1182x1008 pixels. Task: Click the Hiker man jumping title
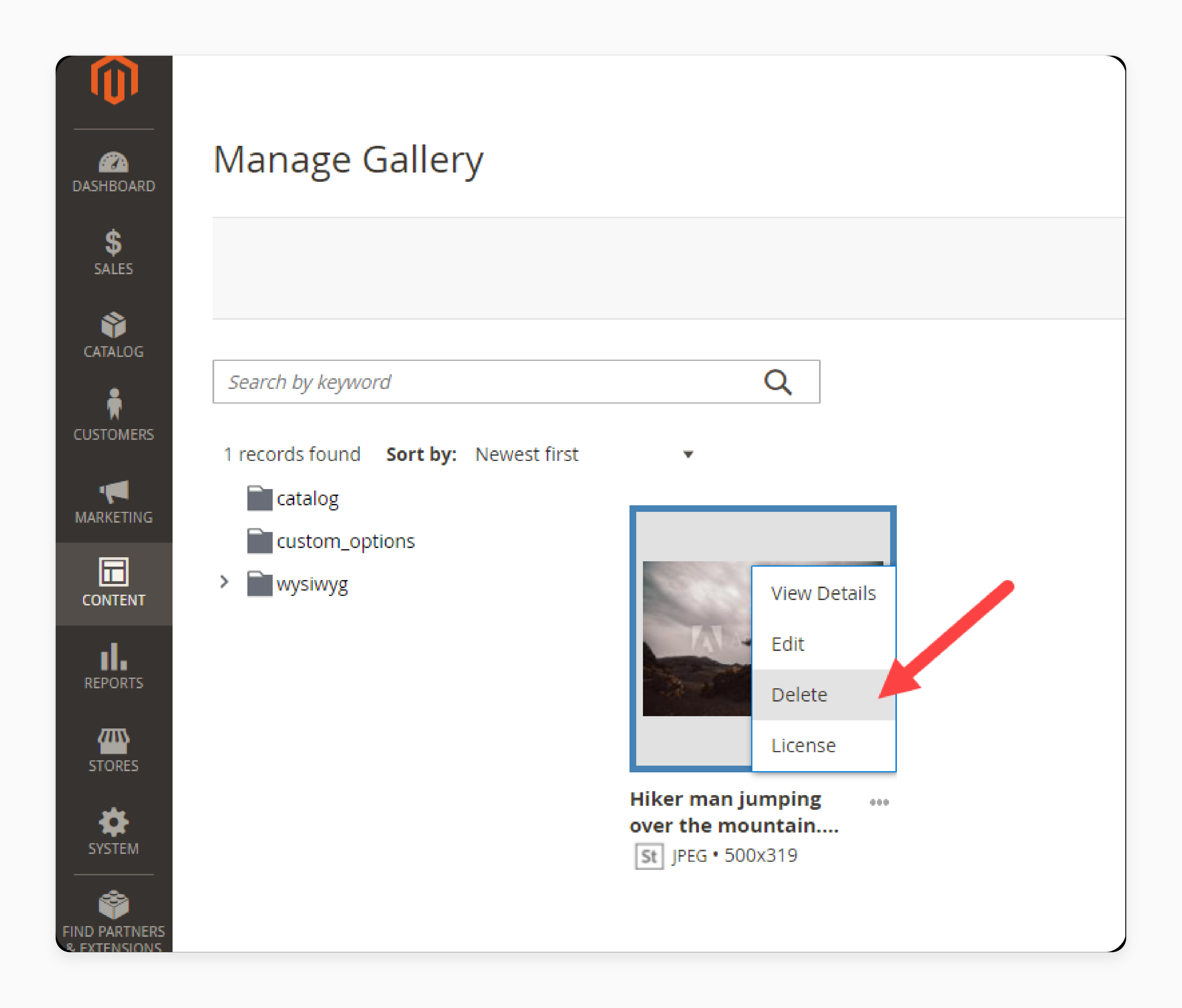point(734,812)
